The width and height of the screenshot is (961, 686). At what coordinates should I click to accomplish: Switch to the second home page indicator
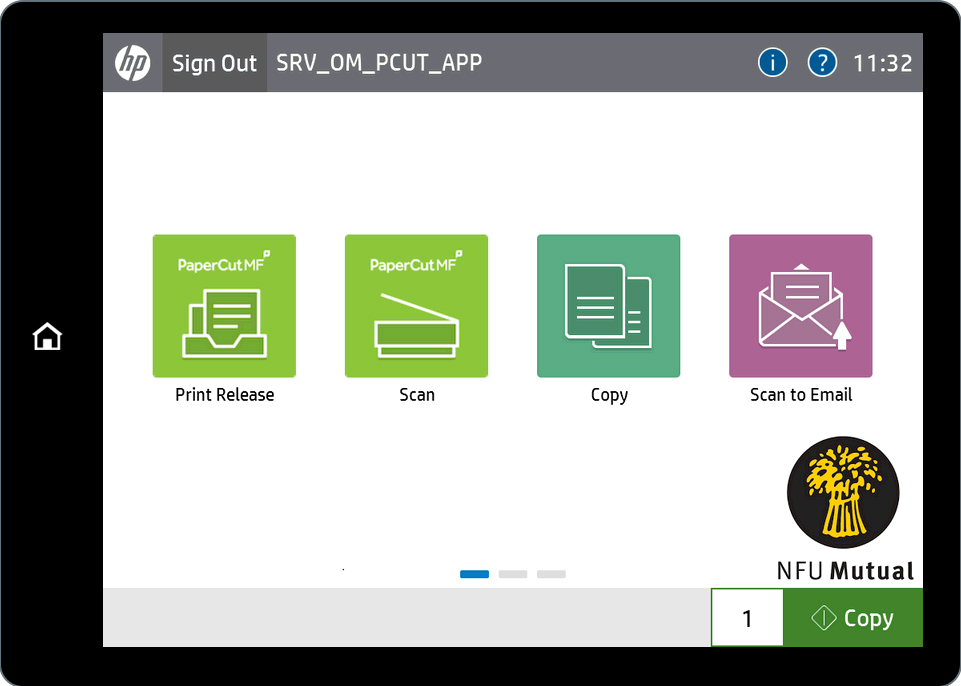(513, 574)
